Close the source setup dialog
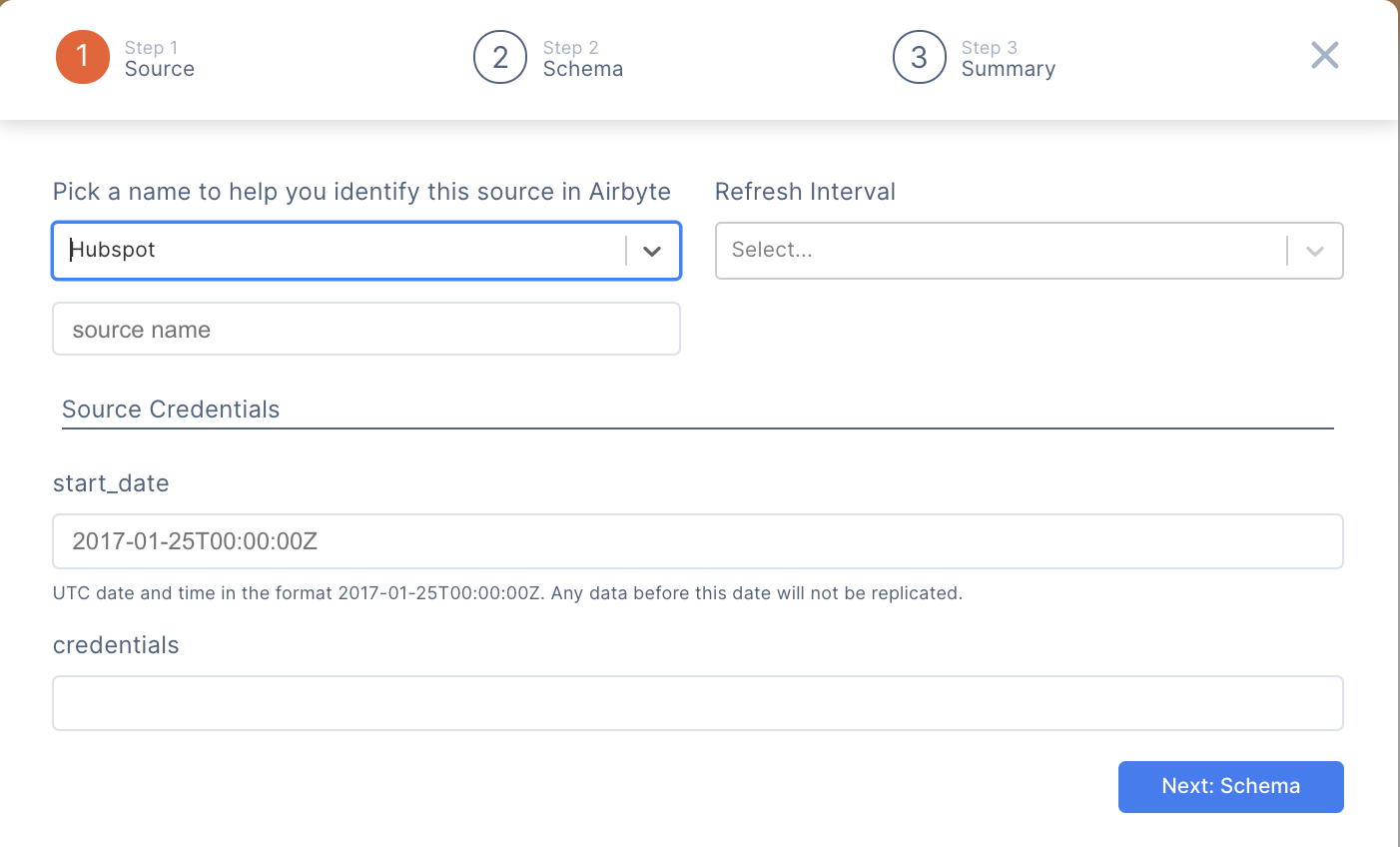This screenshot has width=1400, height=847. [1325, 55]
